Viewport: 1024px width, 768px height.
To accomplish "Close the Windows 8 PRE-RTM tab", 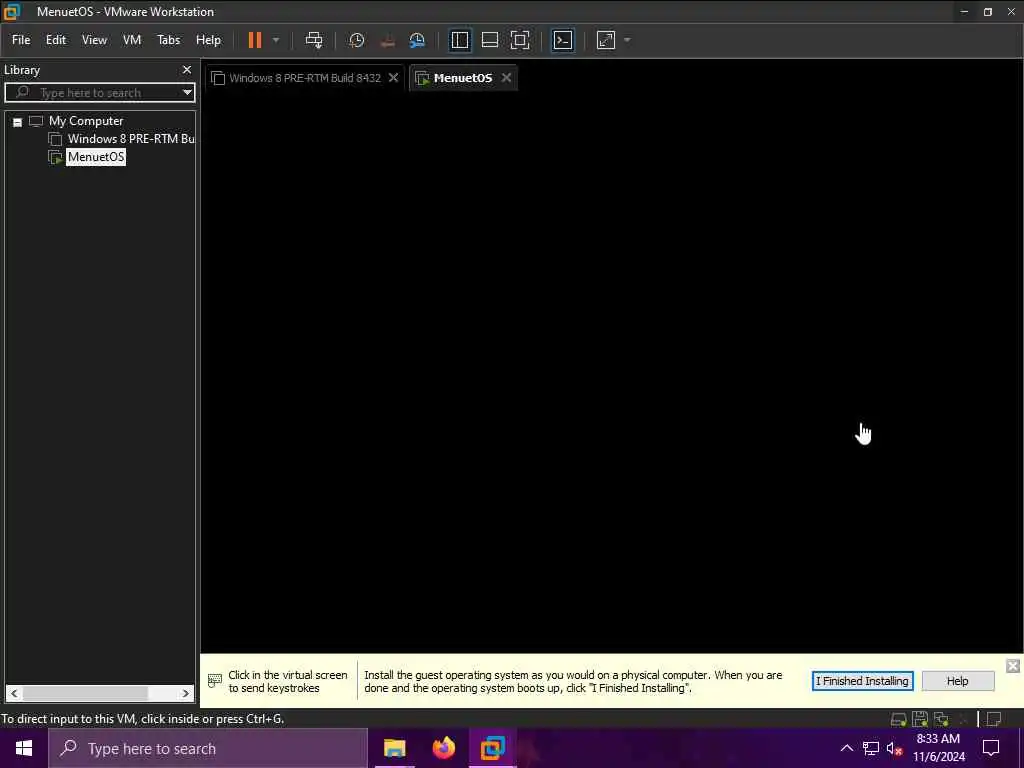I will click(x=393, y=78).
